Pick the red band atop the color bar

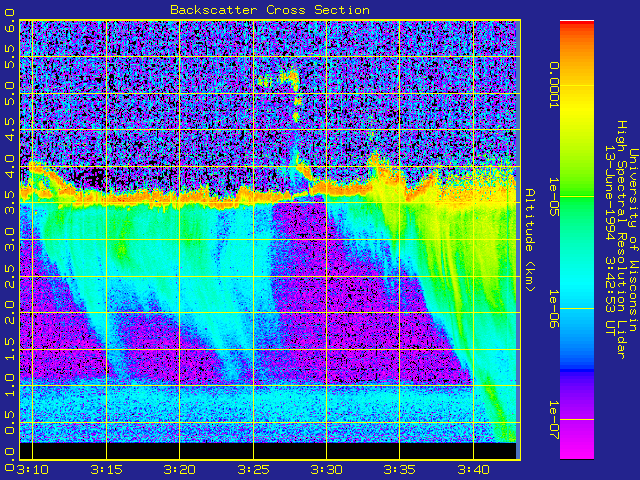tap(577, 24)
